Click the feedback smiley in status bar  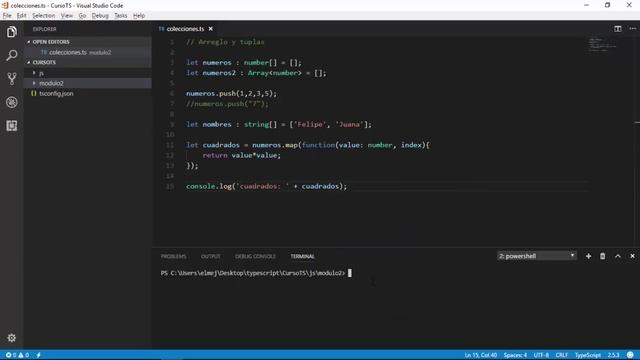click(x=630, y=355)
